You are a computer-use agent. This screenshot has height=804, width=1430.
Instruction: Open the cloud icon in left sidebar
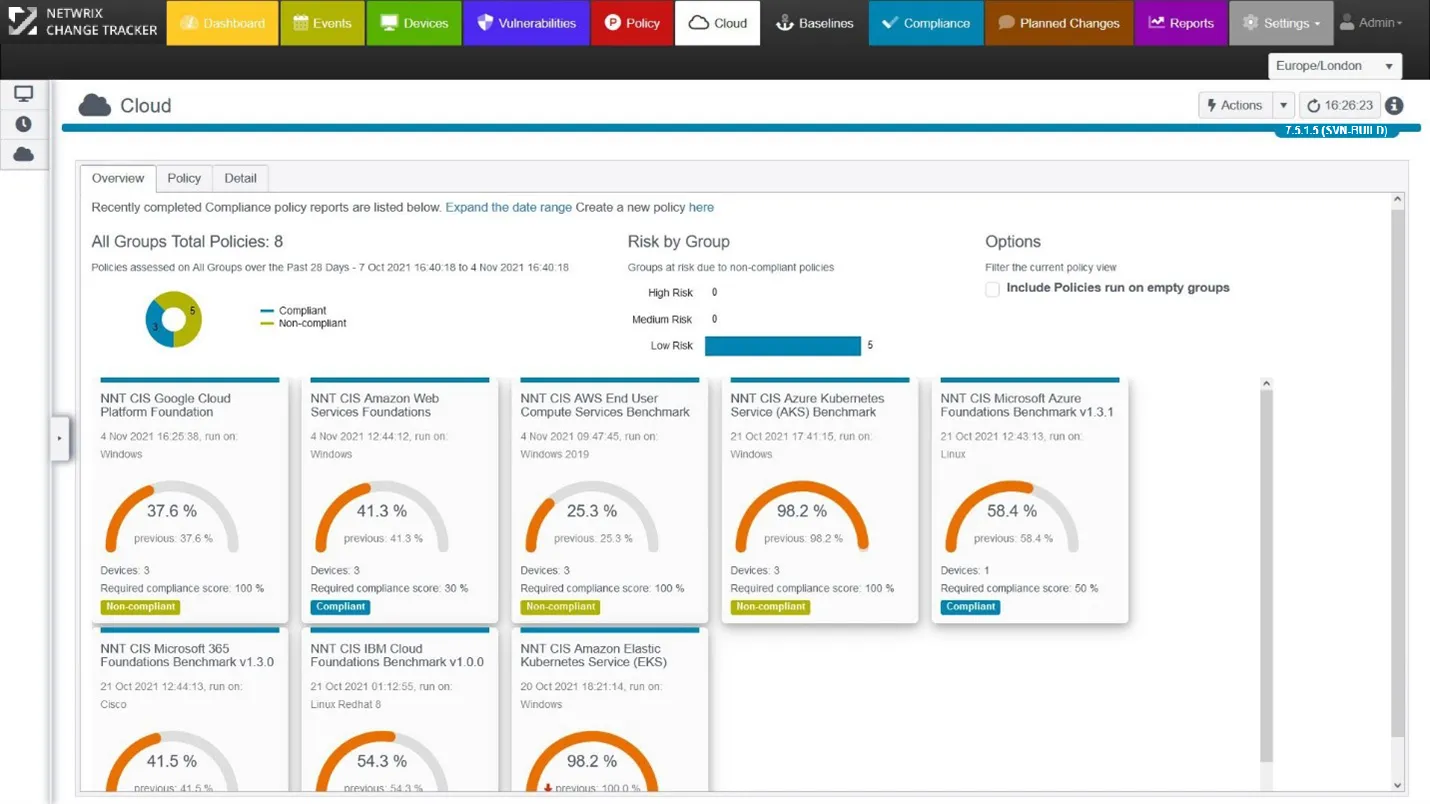coord(24,154)
